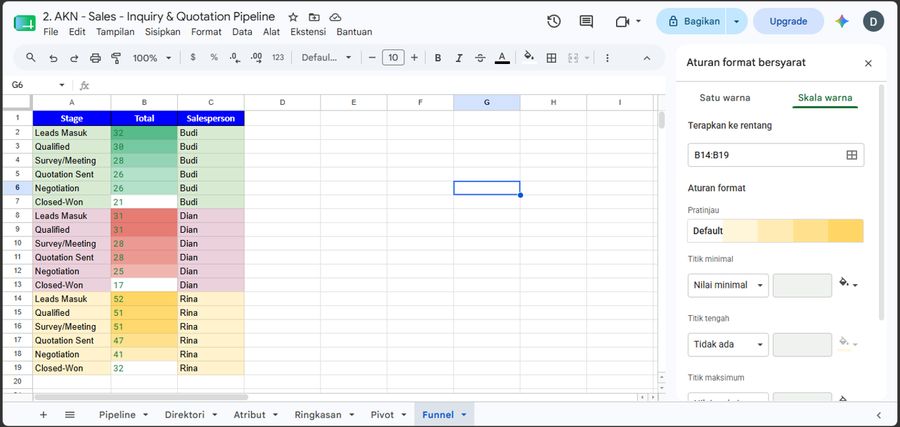This screenshot has width=900, height=427.
Task: Open the Edit menu
Action: coord(77,32)
